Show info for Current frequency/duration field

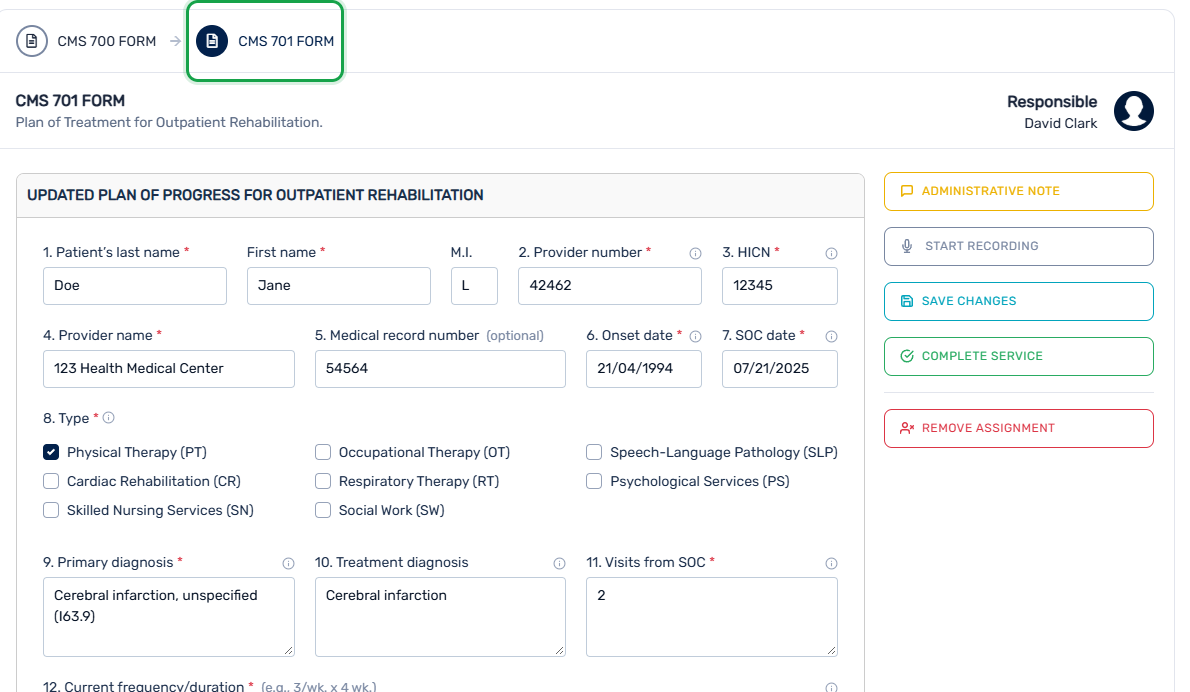coord(831,687)
